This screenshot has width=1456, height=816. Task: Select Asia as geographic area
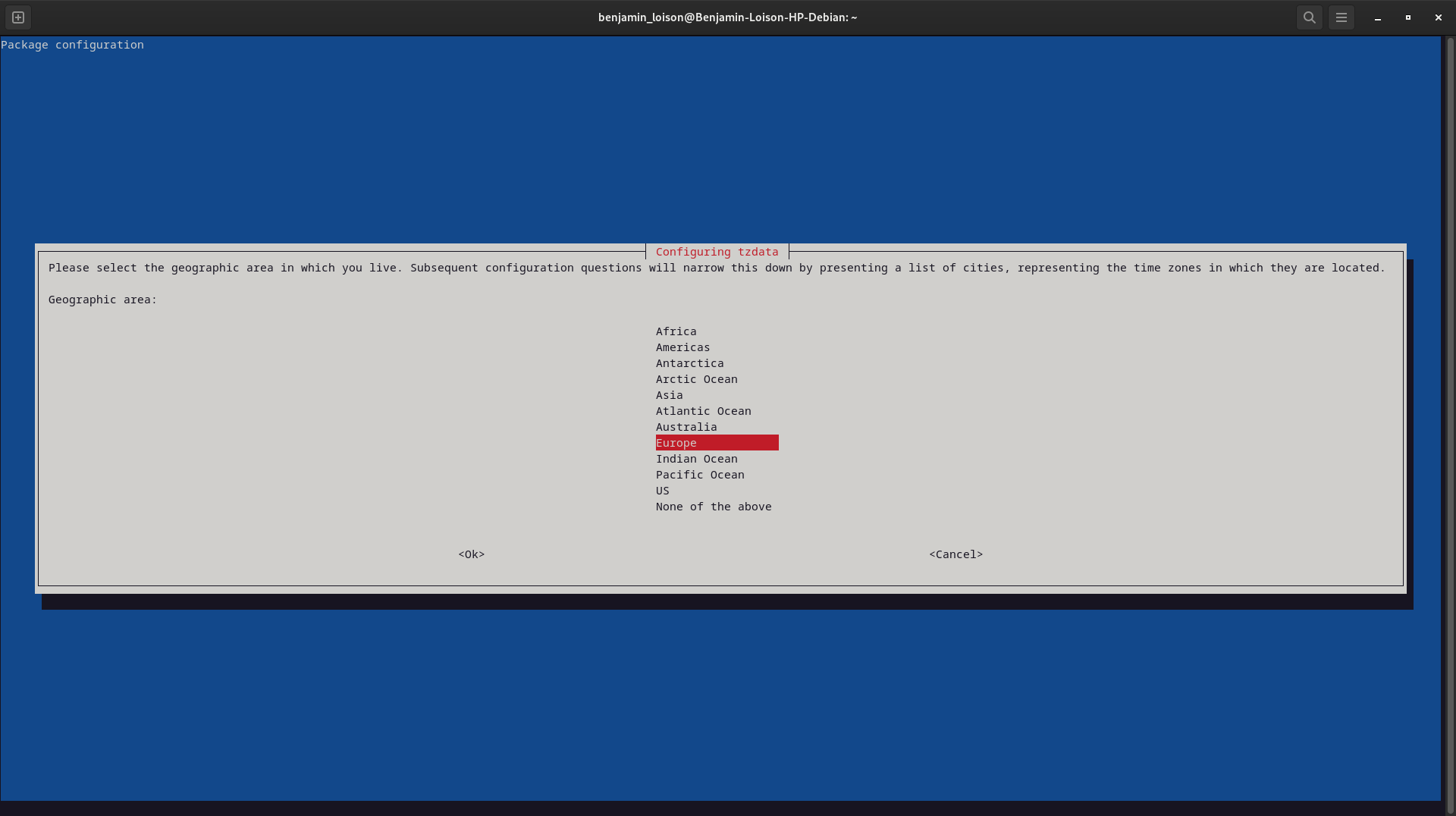(x=669, y=395)
